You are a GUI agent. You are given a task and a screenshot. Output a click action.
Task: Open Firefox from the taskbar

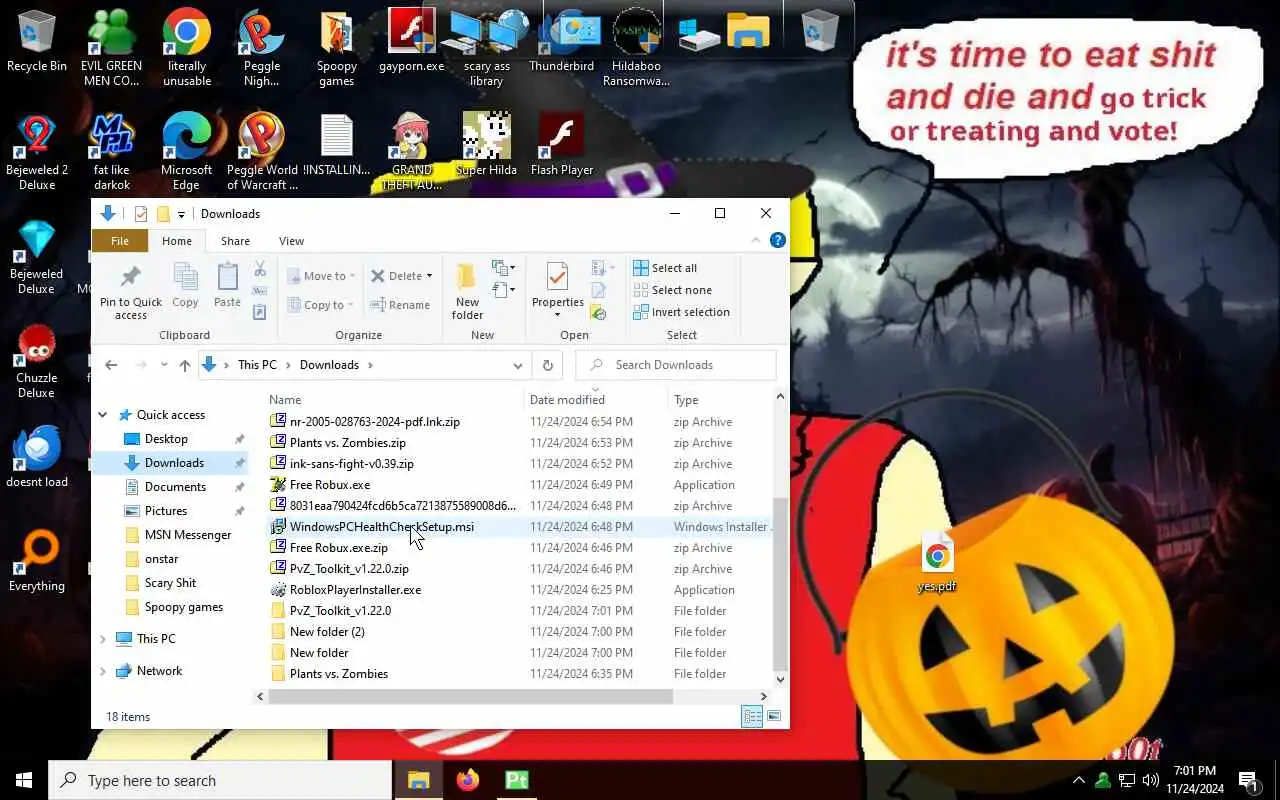point(467,780)
